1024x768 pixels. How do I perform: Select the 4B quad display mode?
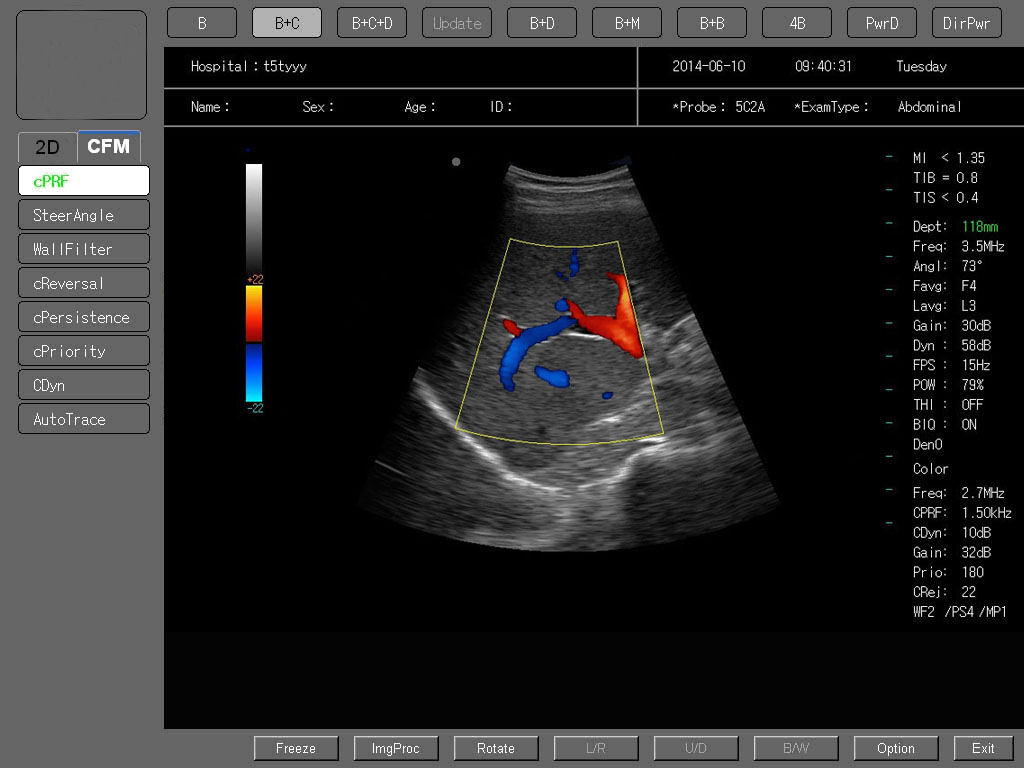pyautogui.click(x=796, y=22)
